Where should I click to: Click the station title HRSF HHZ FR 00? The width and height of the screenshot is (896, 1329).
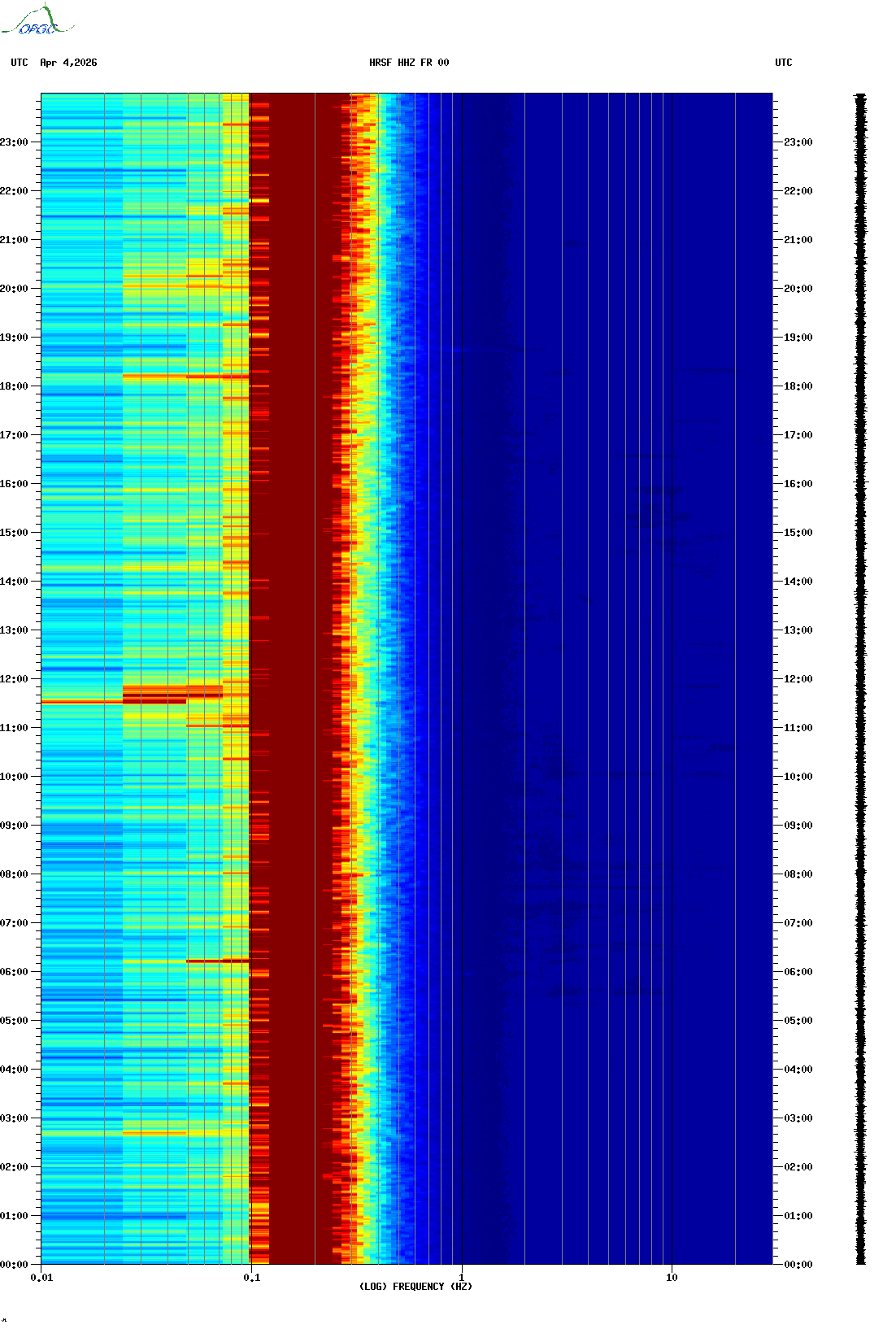point(408,63)
